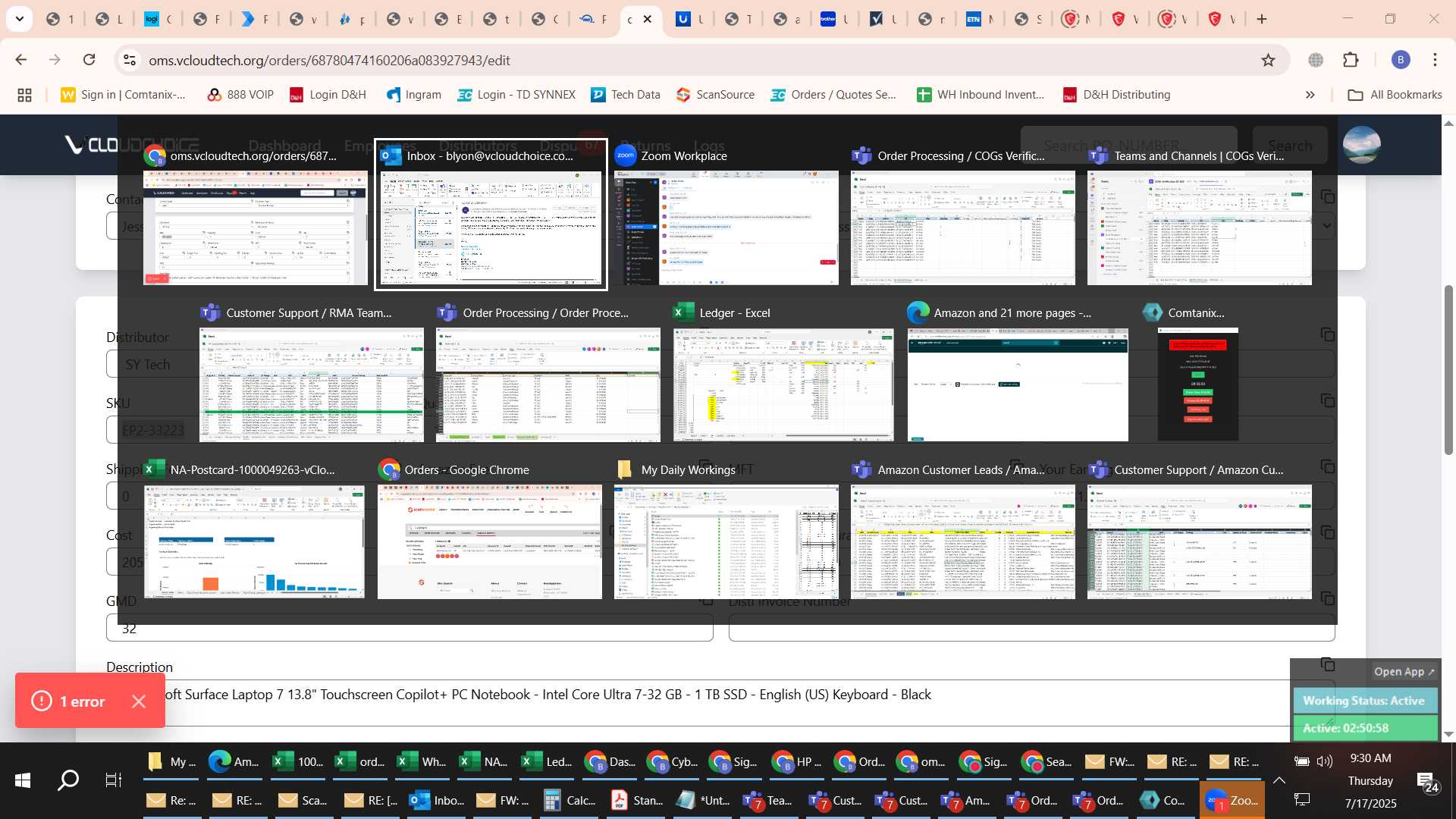The image size is (1456, 819).
Task: Copy Description field with copy icon
Action: (1327, 664)
